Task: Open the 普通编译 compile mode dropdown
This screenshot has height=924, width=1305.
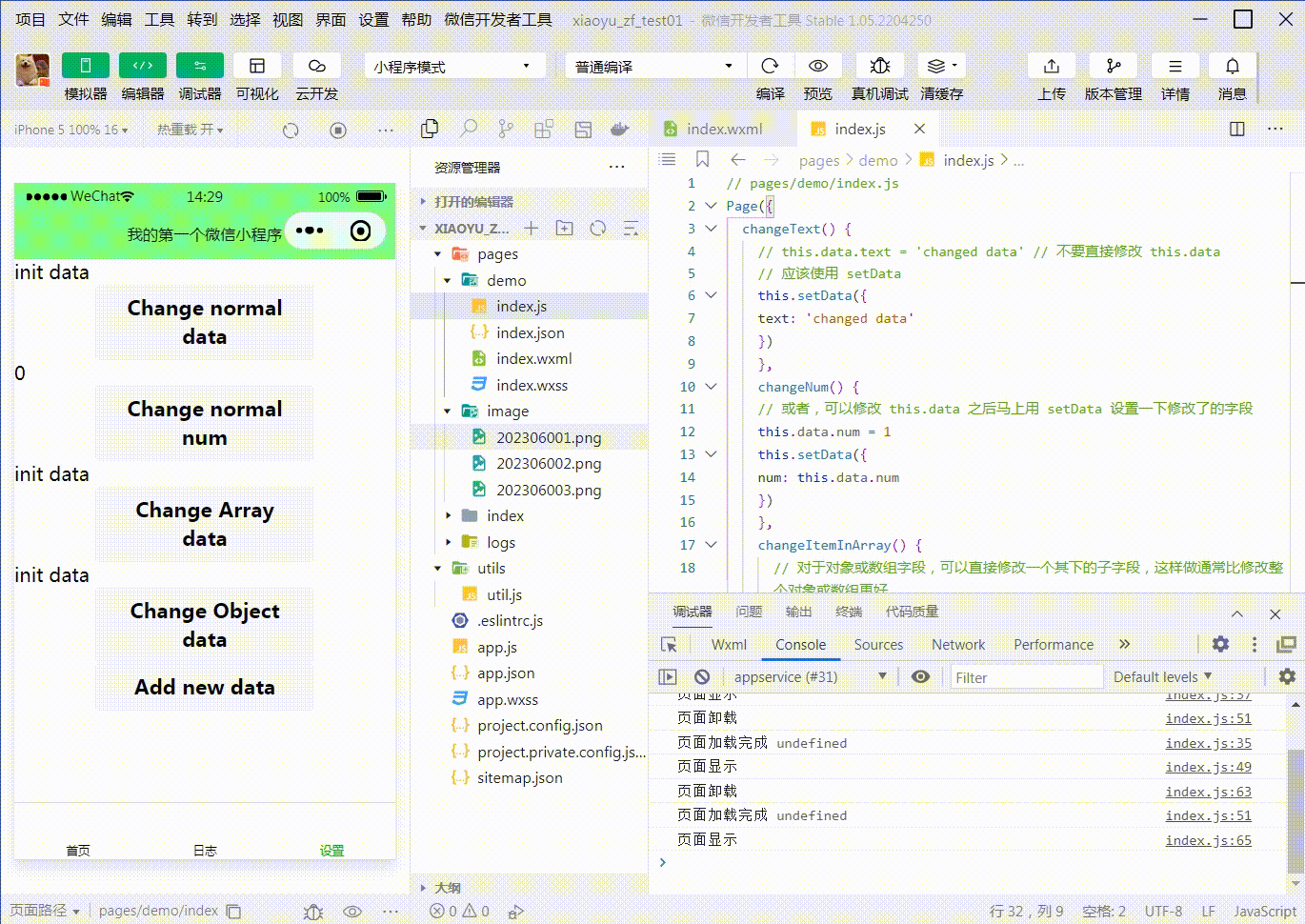Action: click(x=656, y=67)
